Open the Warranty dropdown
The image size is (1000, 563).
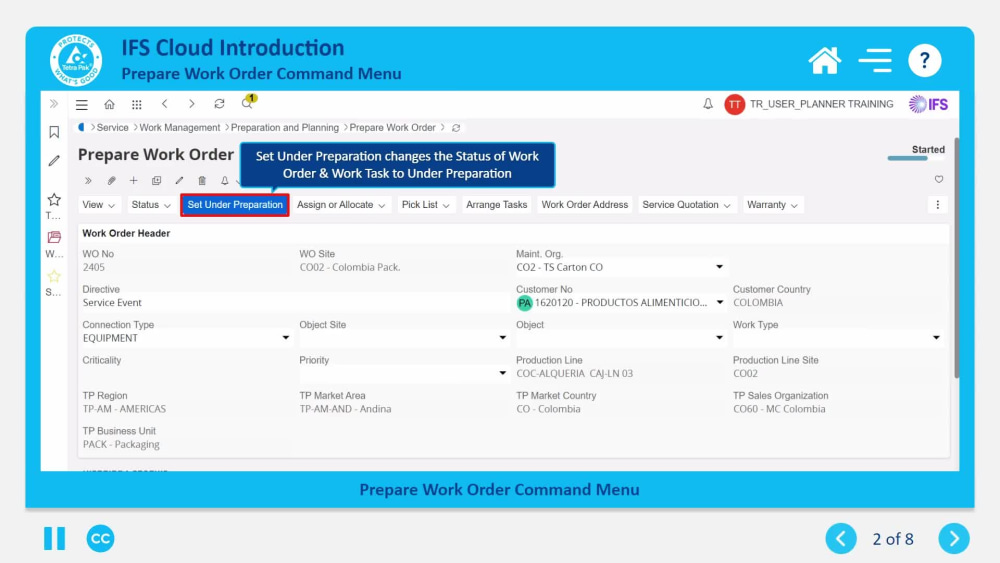[772, 205]
